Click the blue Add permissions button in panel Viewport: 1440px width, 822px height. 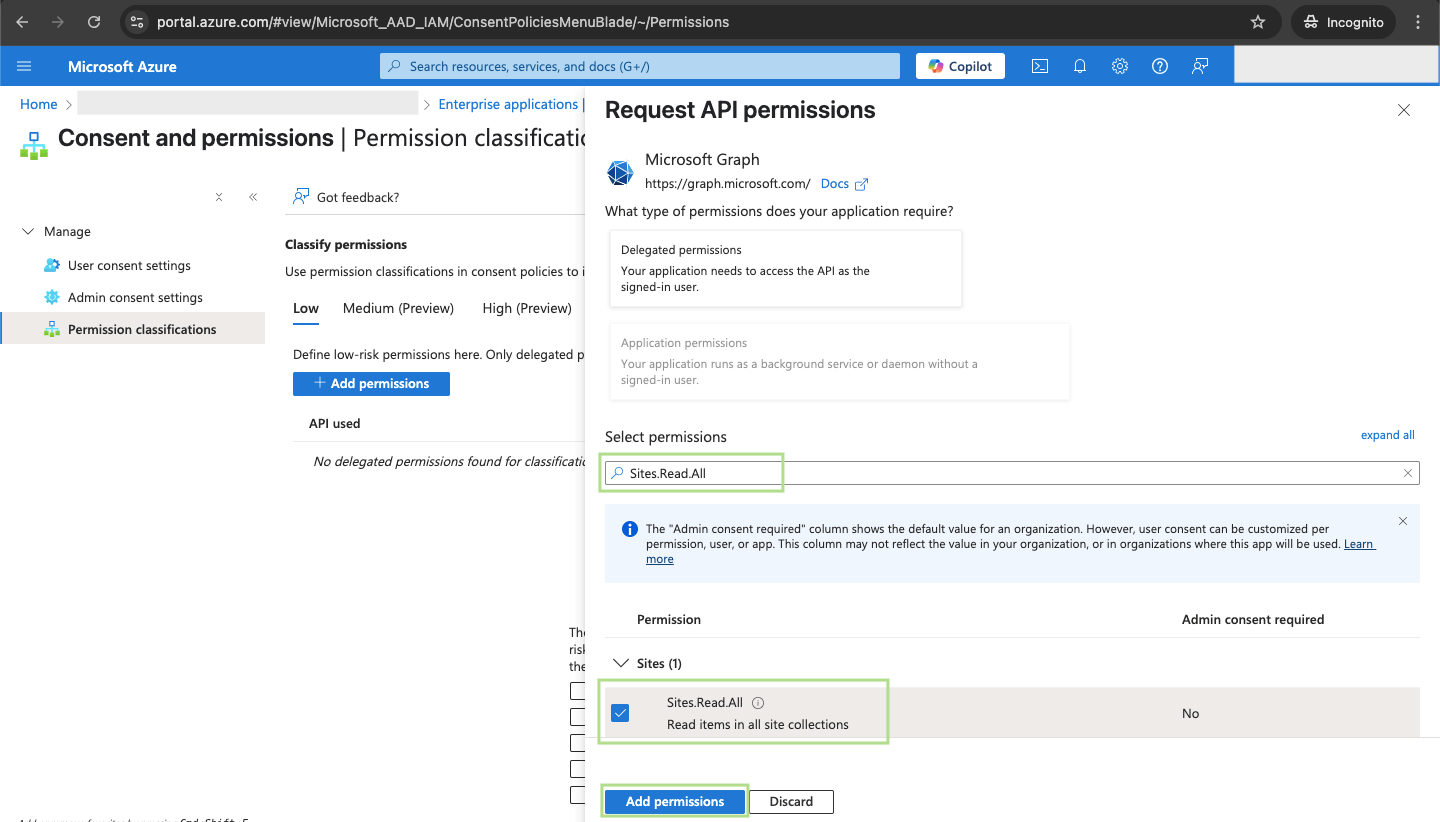coord(675,801)
